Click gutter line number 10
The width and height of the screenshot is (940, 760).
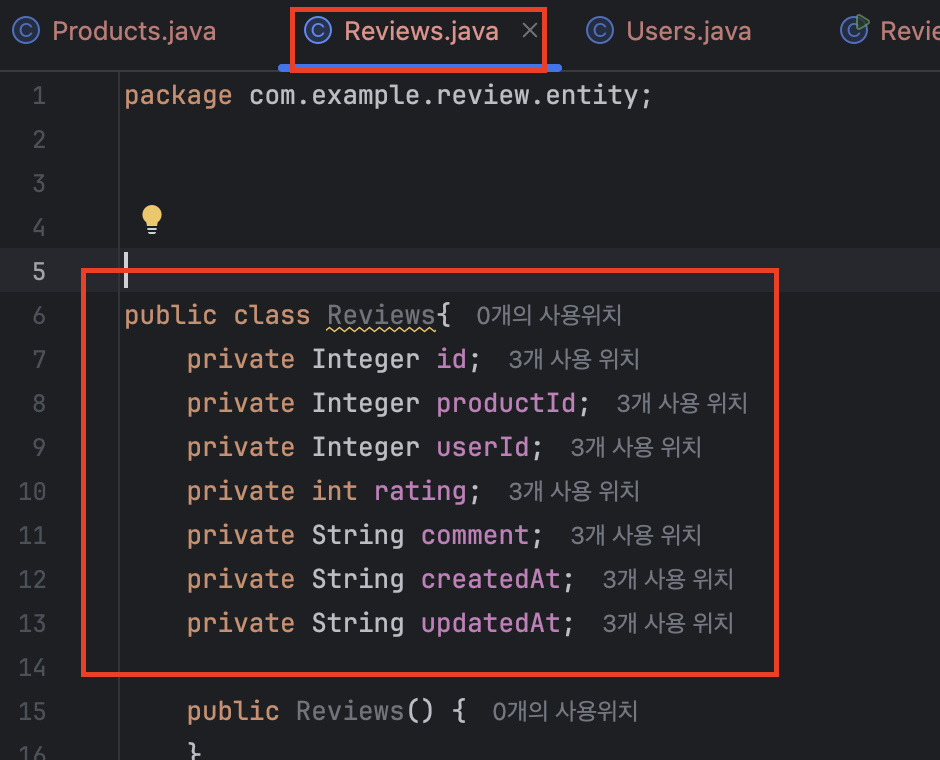(x=32, y=491)
